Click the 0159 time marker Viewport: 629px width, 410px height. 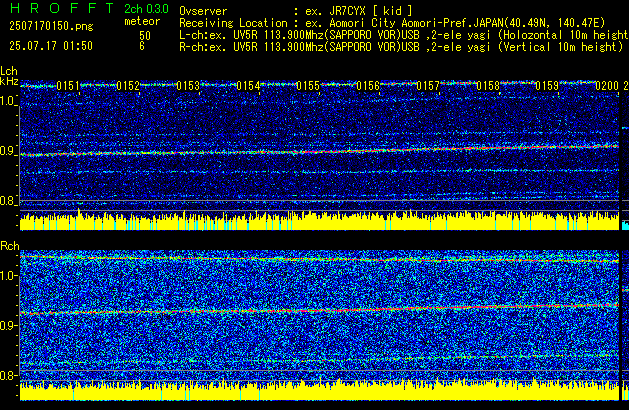[547, 86]
